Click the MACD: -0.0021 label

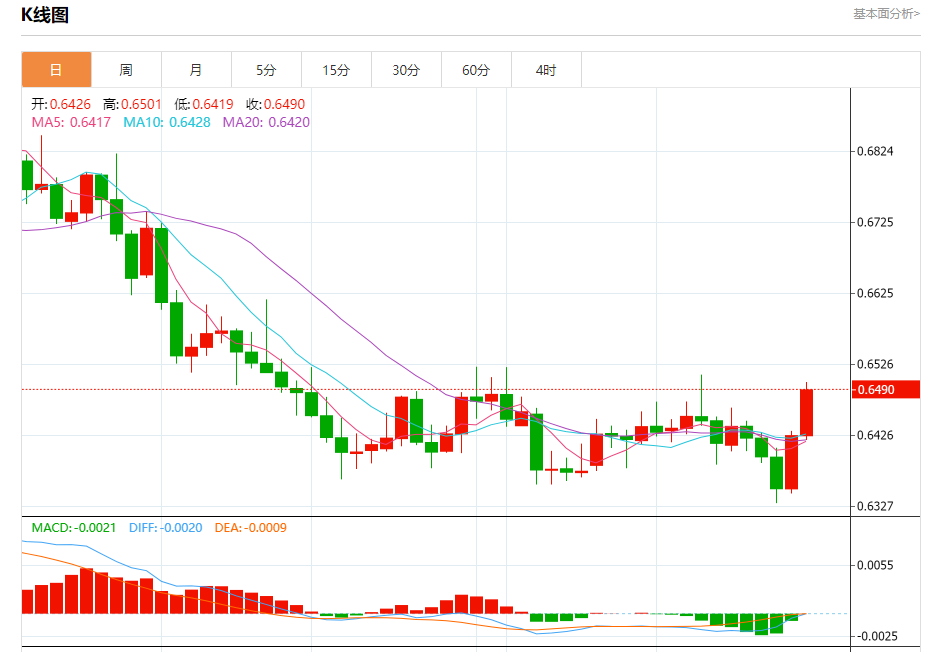(x=74, y=528)
